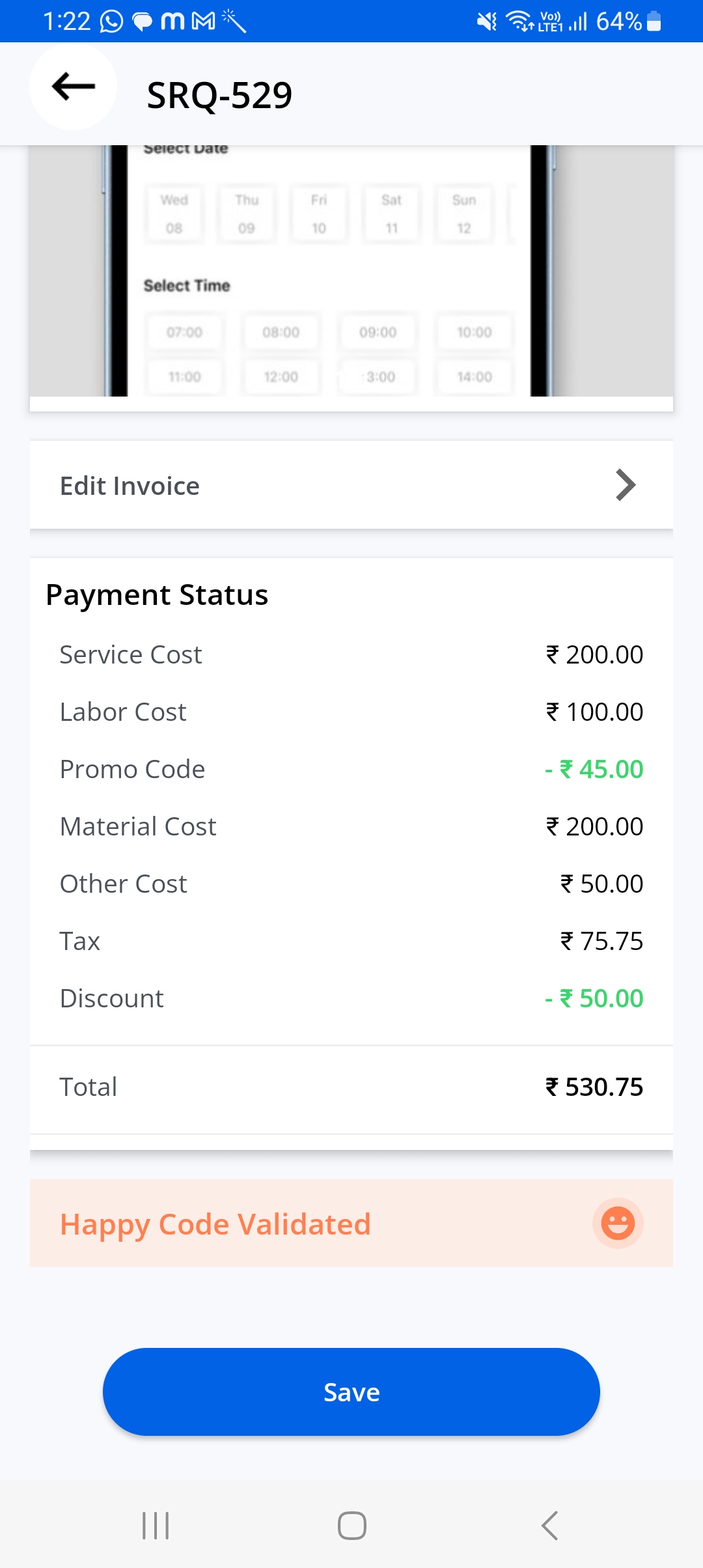The width and height of the screenshot is (703, 1568).
Task: Tap the scheduling screenshot thumbnail
Action: pyautogui.click(x=351, y=273)
